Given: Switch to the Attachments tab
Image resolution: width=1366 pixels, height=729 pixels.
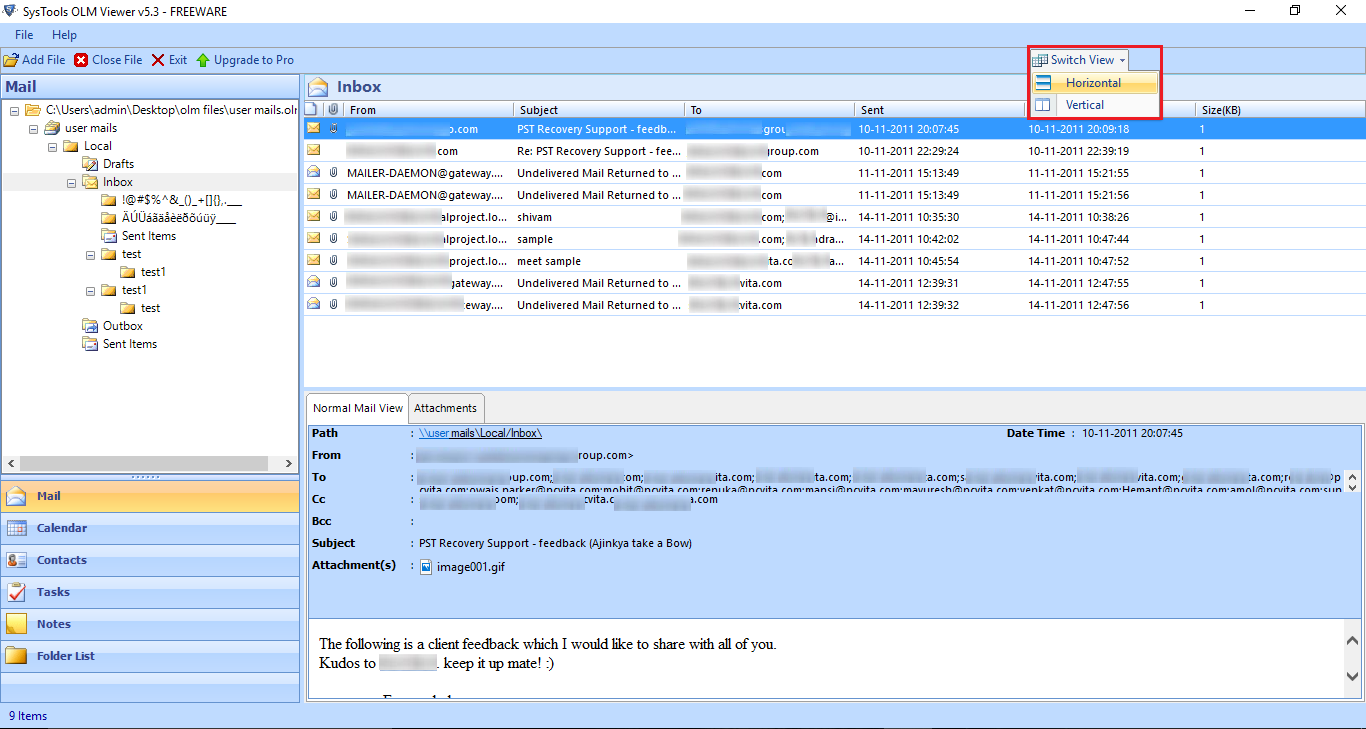Looking at the screenshot, I should coord(446,408).
